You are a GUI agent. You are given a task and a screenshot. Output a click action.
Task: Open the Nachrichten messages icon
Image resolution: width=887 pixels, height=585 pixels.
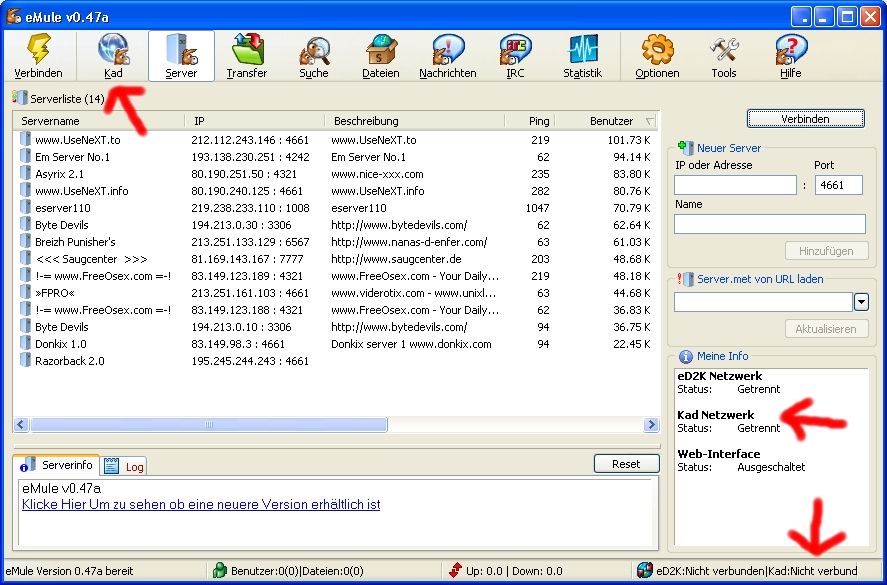(447, 50)
